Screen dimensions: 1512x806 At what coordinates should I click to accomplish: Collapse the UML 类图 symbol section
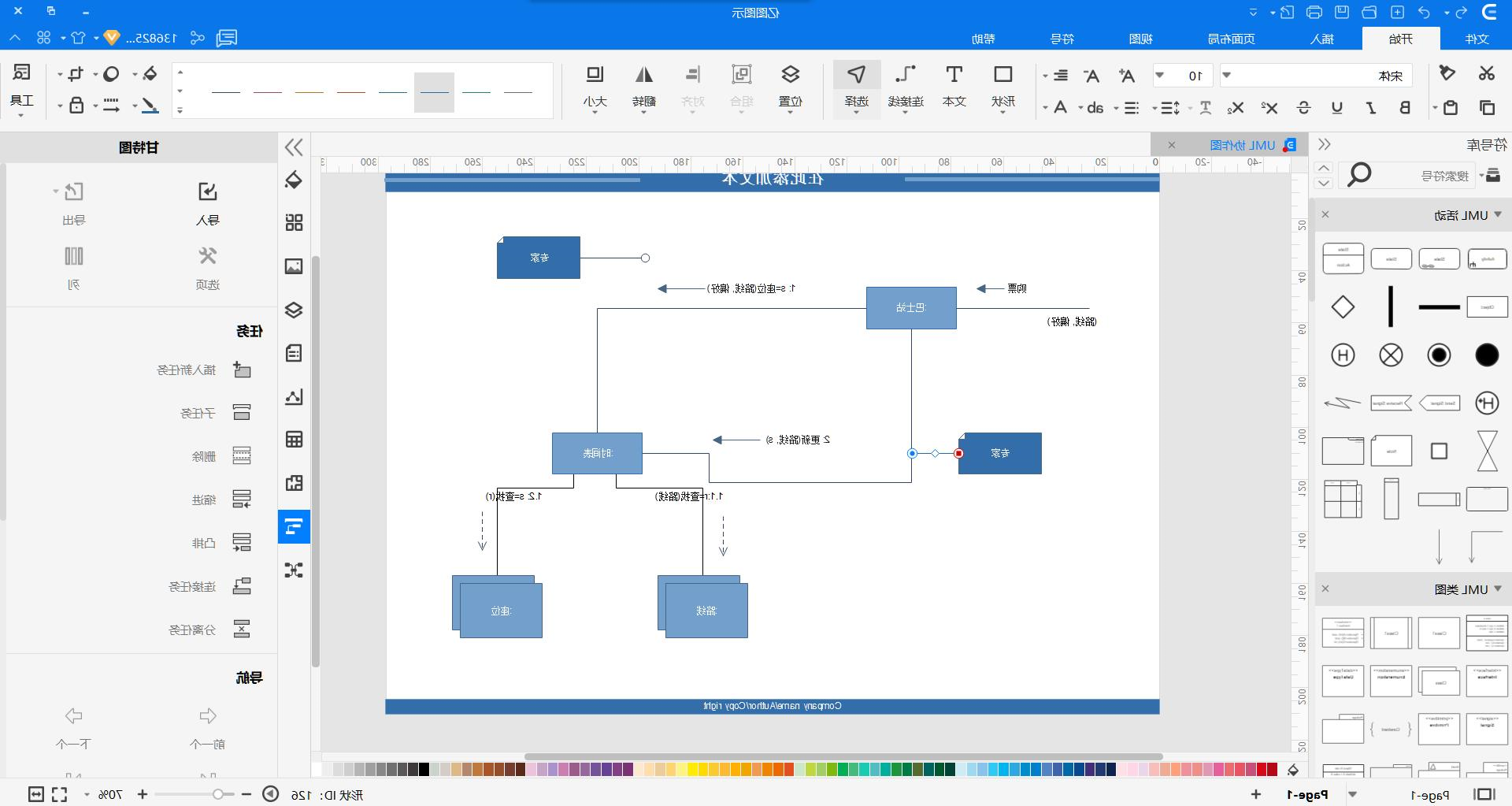pos(1497,589)
